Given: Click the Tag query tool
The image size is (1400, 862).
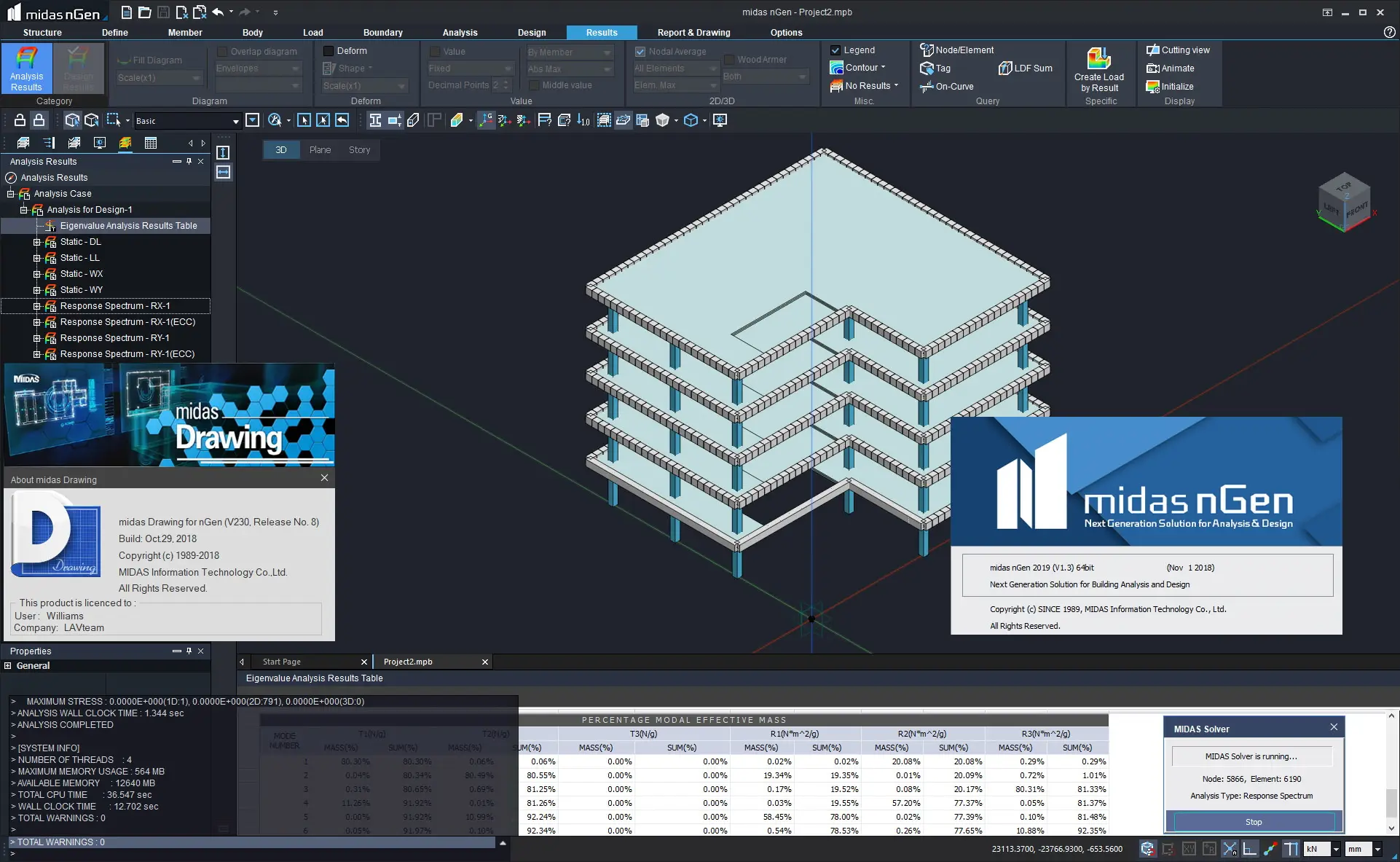Looking at the screenshot, I should 935,68.
